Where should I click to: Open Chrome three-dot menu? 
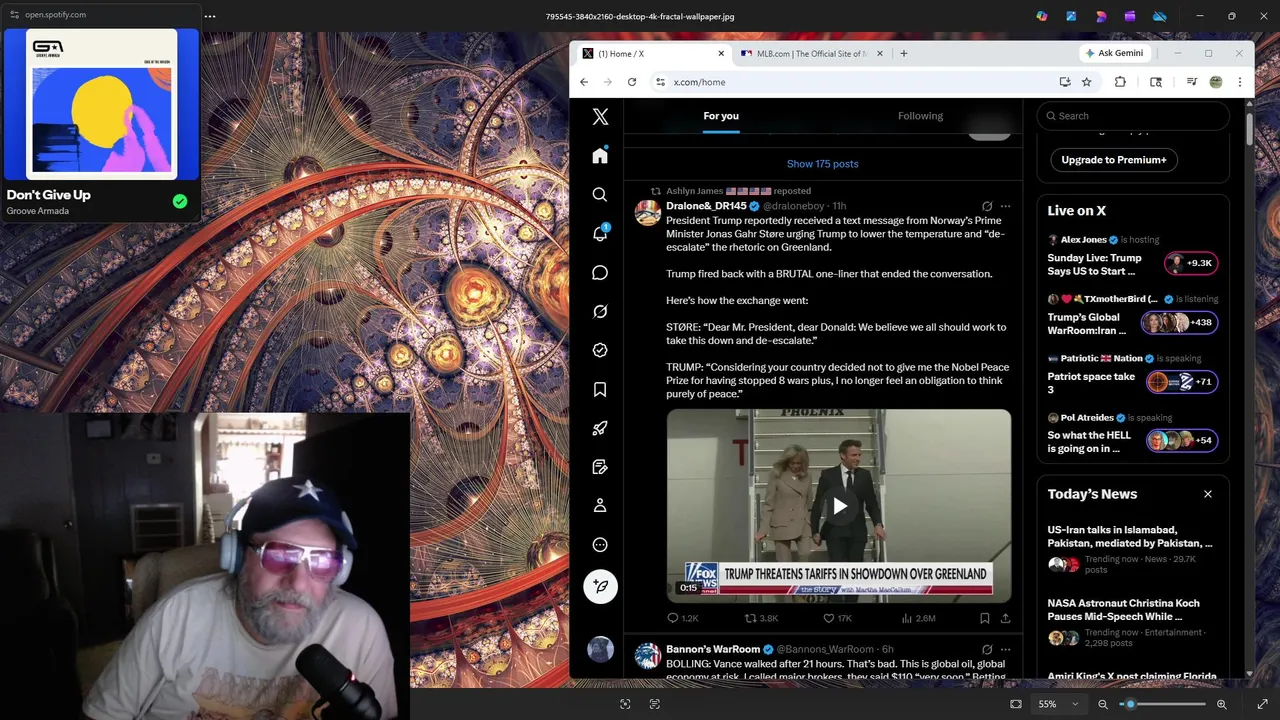tap(1240, 82)
